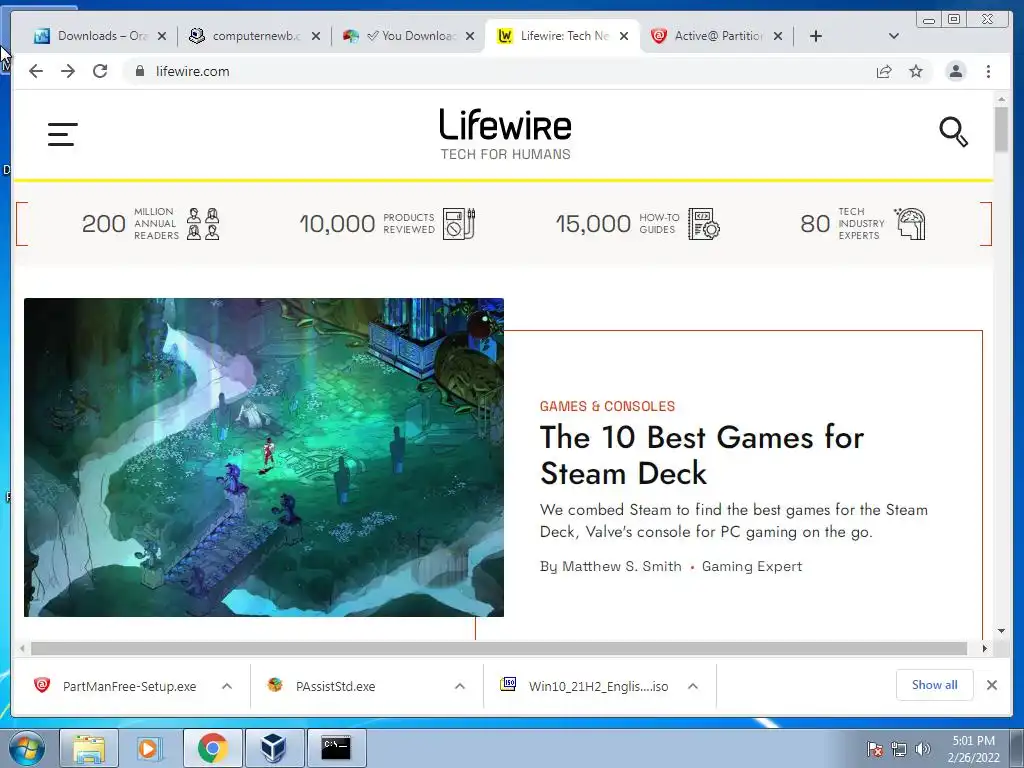Open the tab search dropdown arrow
This screenshot has width=1024, height=768.
click(893, 36)
